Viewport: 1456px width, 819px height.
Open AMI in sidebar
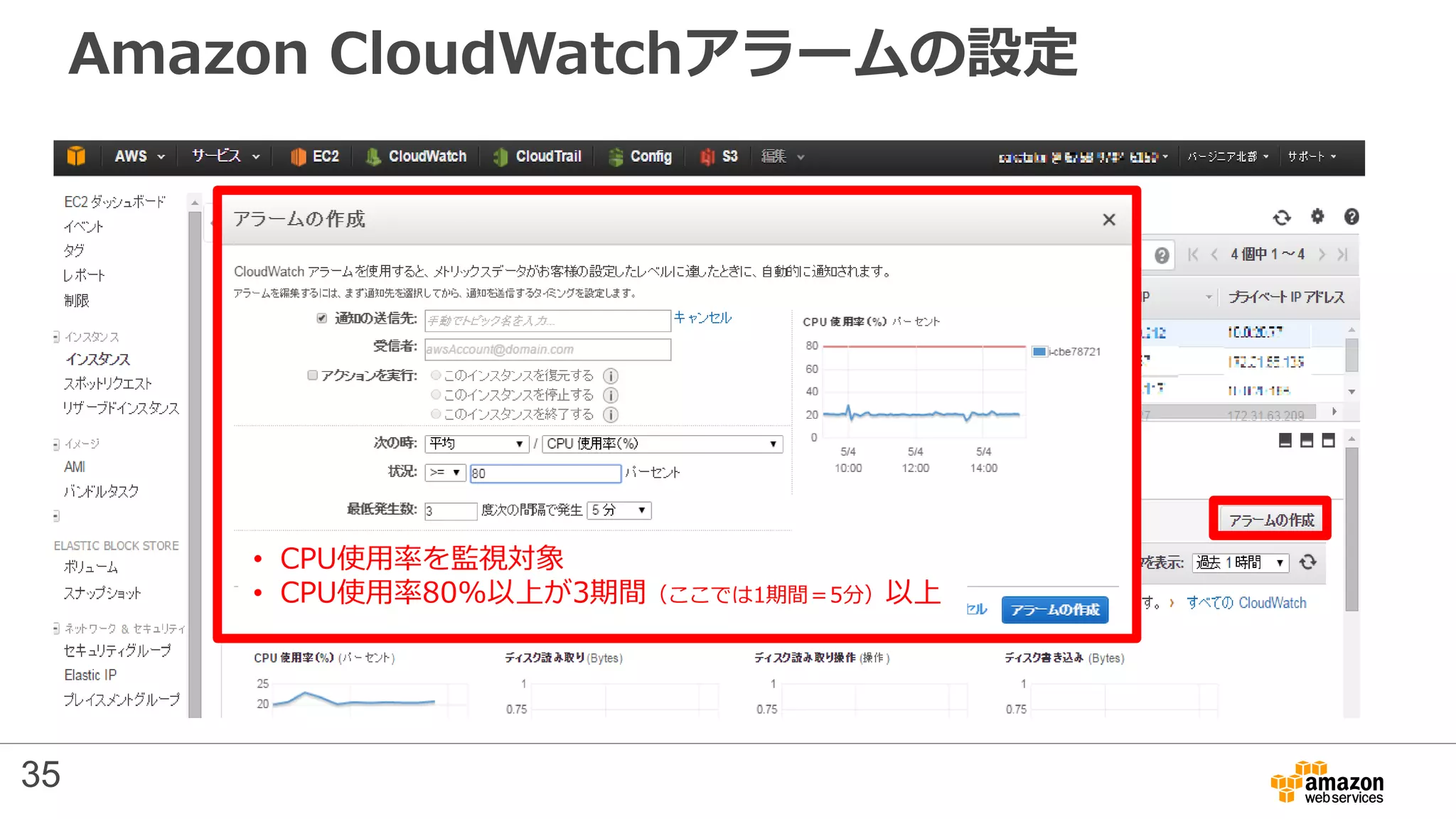pyautogui.click(x=75, y=467)
